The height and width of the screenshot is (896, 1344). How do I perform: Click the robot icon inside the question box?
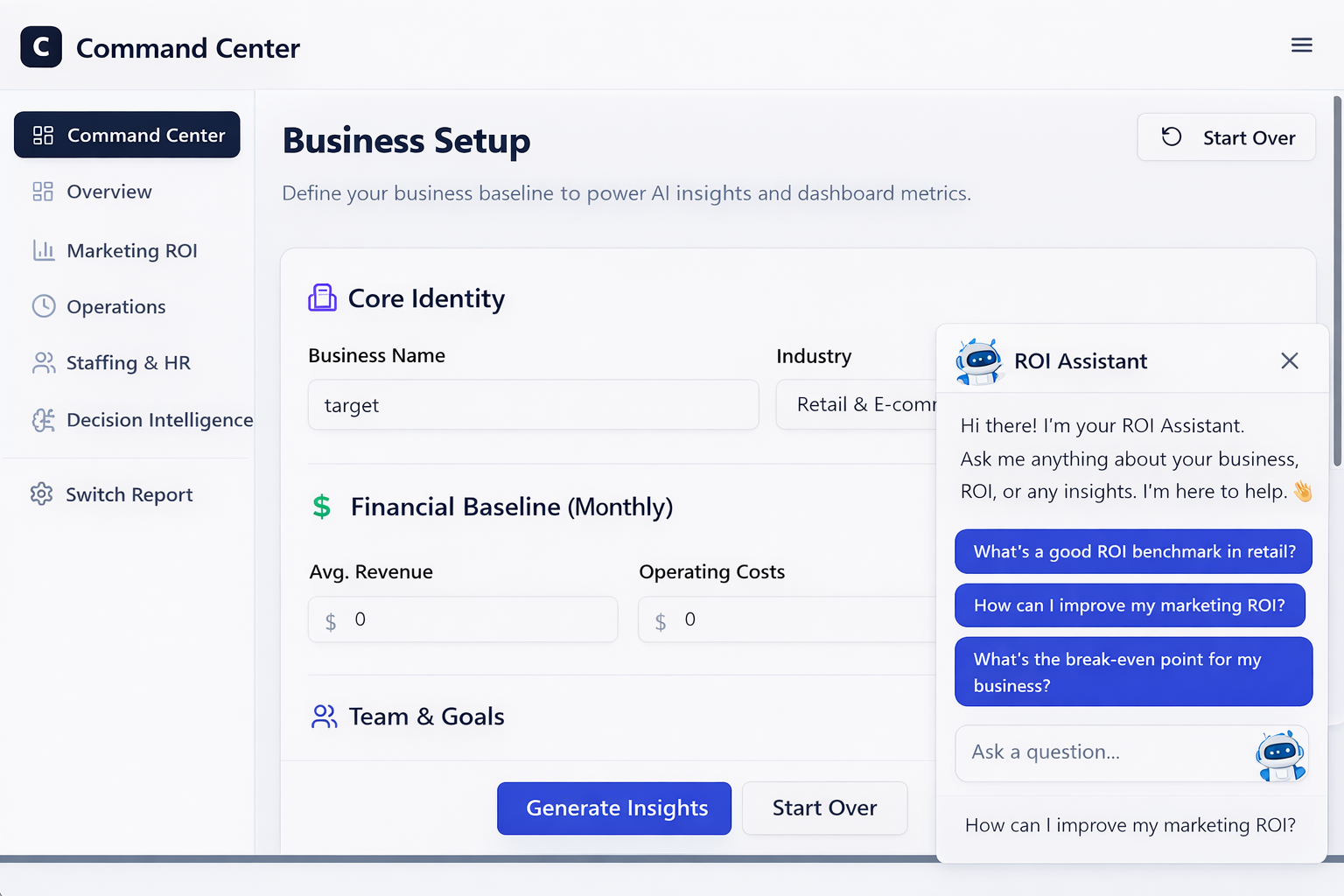(x=1280, y=753)
